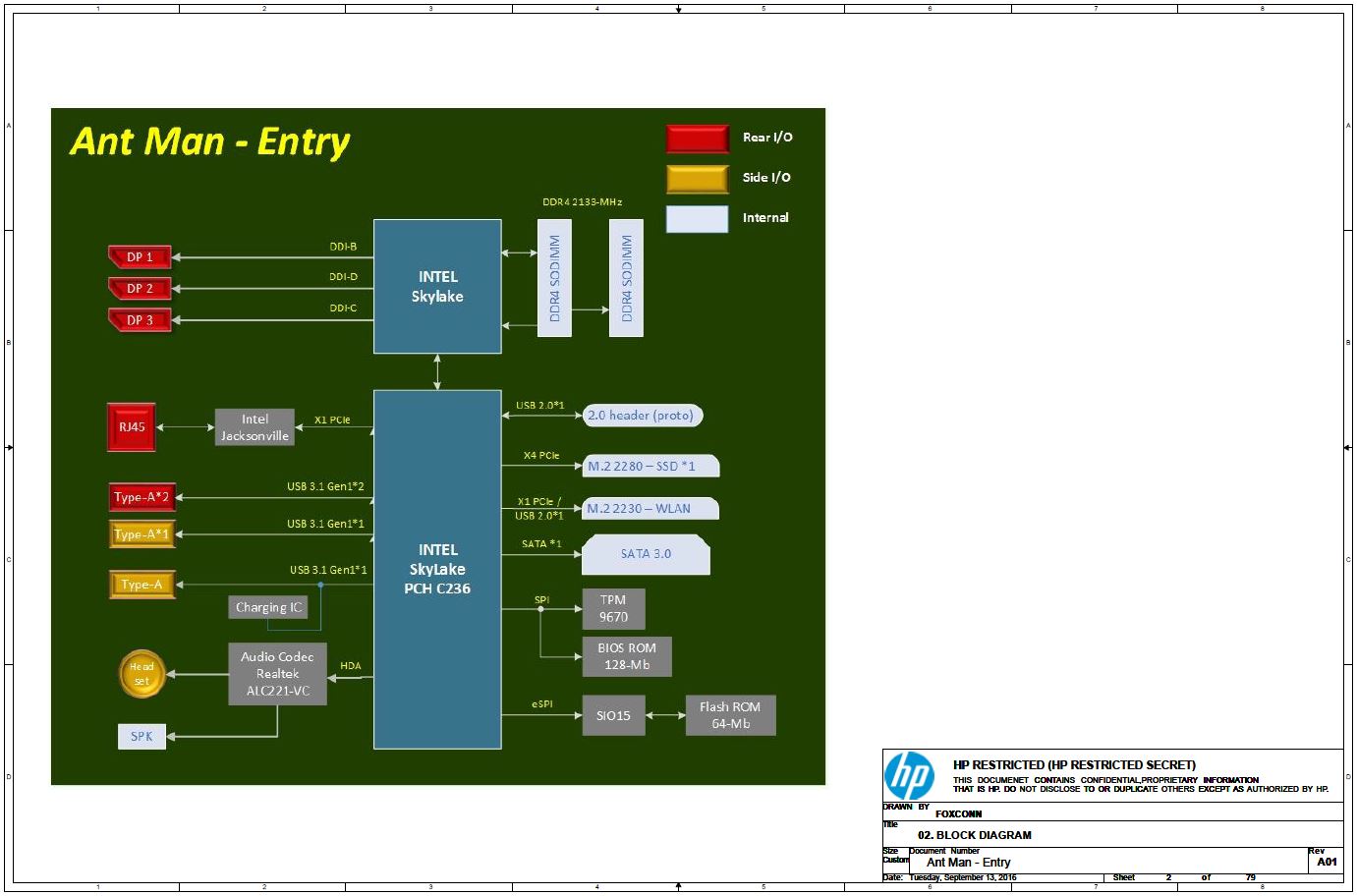Click the HP RESTRICTED SECRET heading
This screenshot has height=896, width=1357.
tap(1074, 765)
